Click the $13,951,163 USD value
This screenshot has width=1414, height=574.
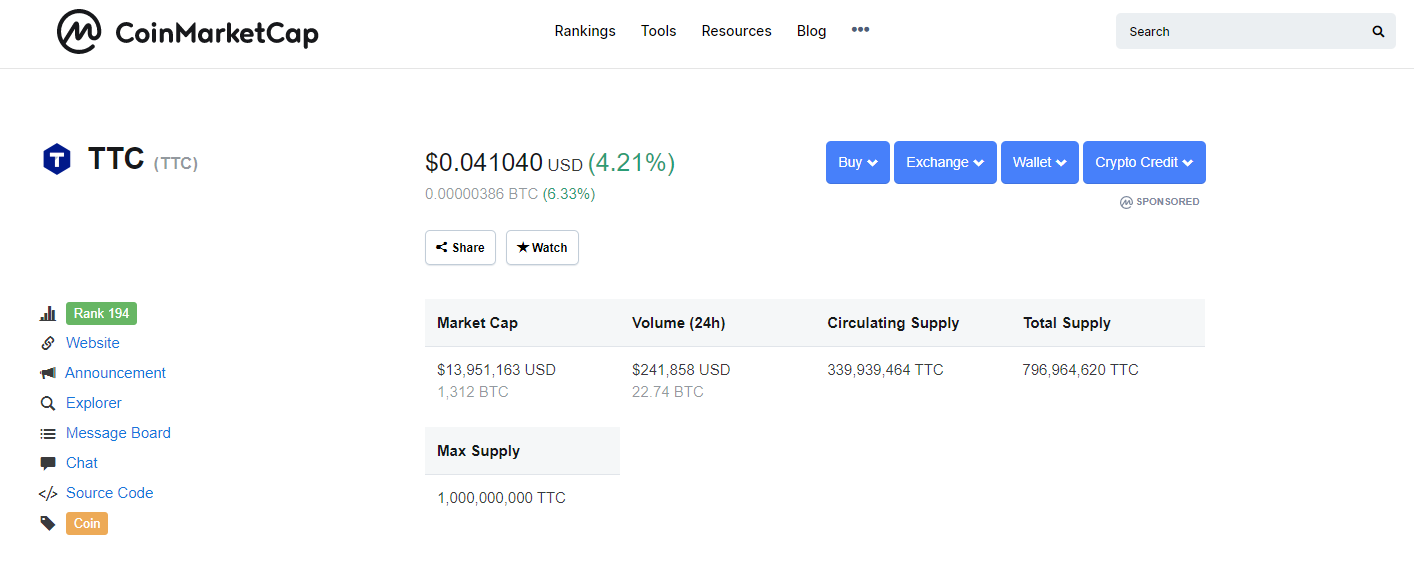point(496,370)
